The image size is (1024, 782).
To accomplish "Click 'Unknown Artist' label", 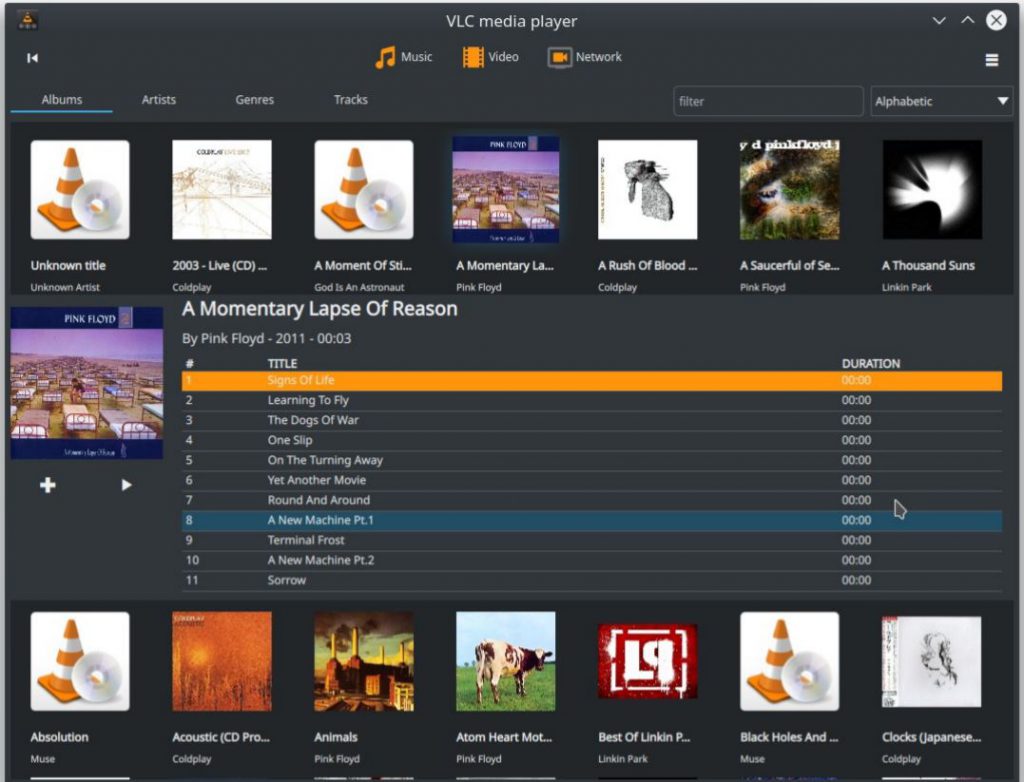I will click(x=65, y=287).
